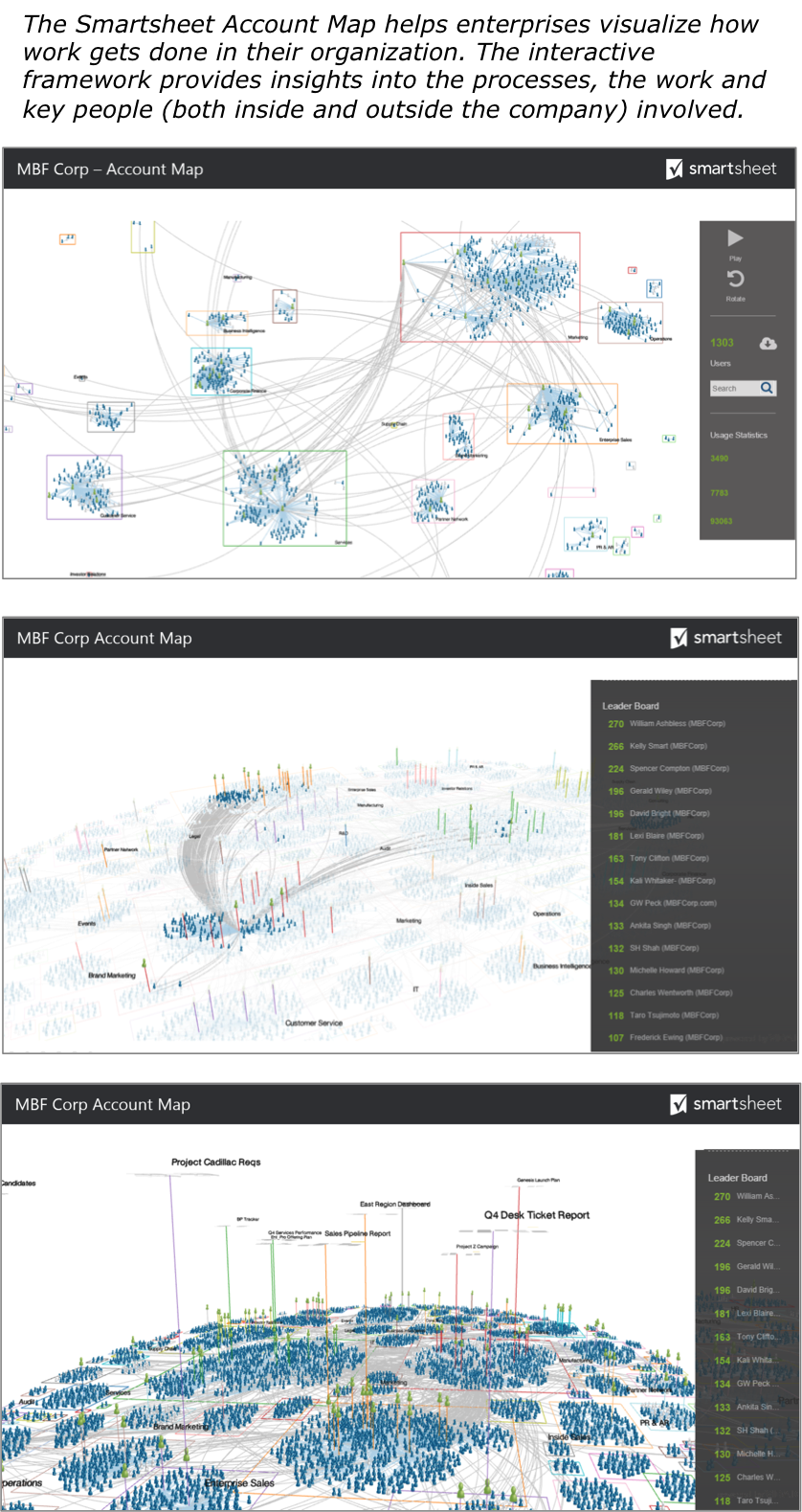Select the Supply Chain label in the flat map
This screenshot has height=1512, width=802.
pos(393,423)
